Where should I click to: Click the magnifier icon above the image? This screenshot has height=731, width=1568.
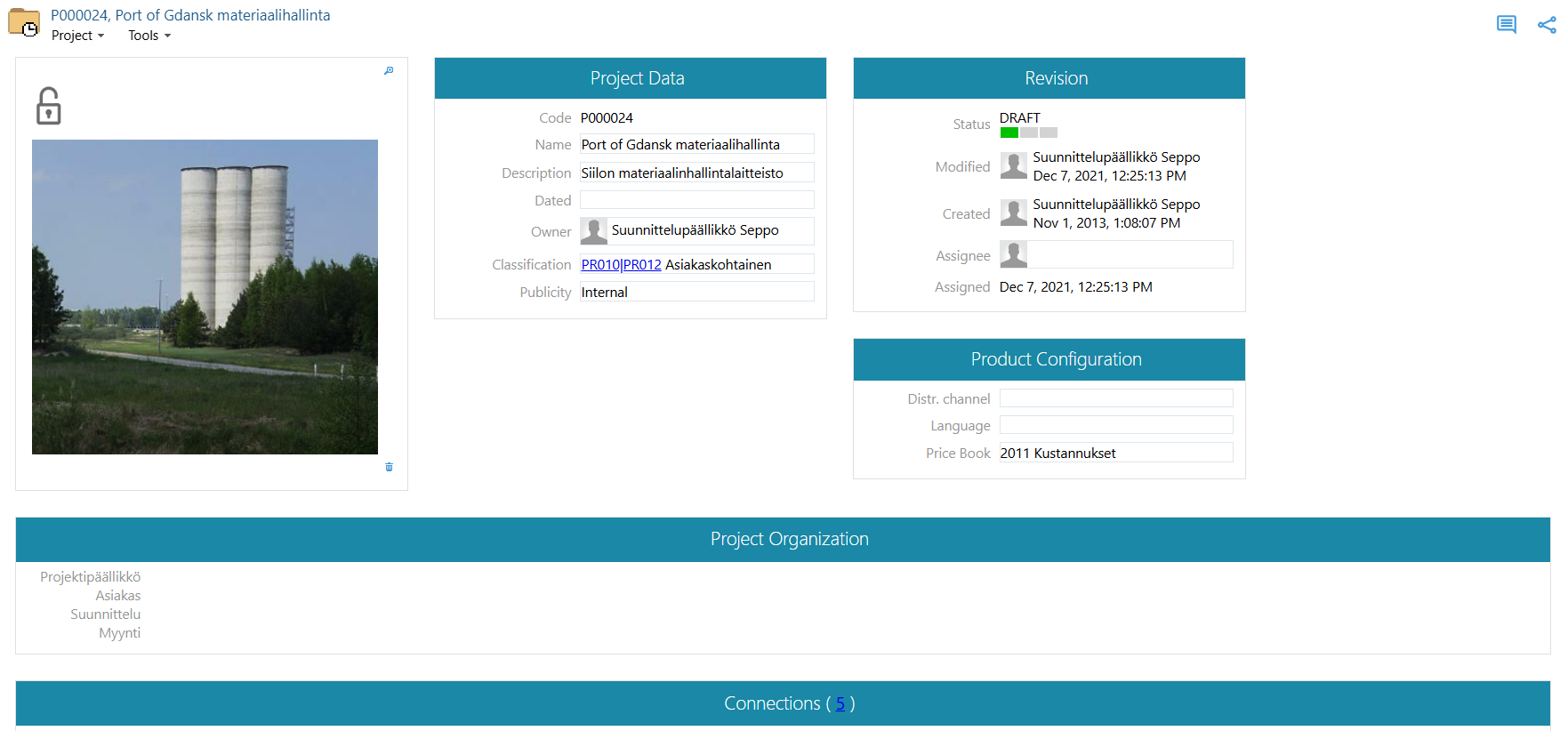[x=389, y=71]
